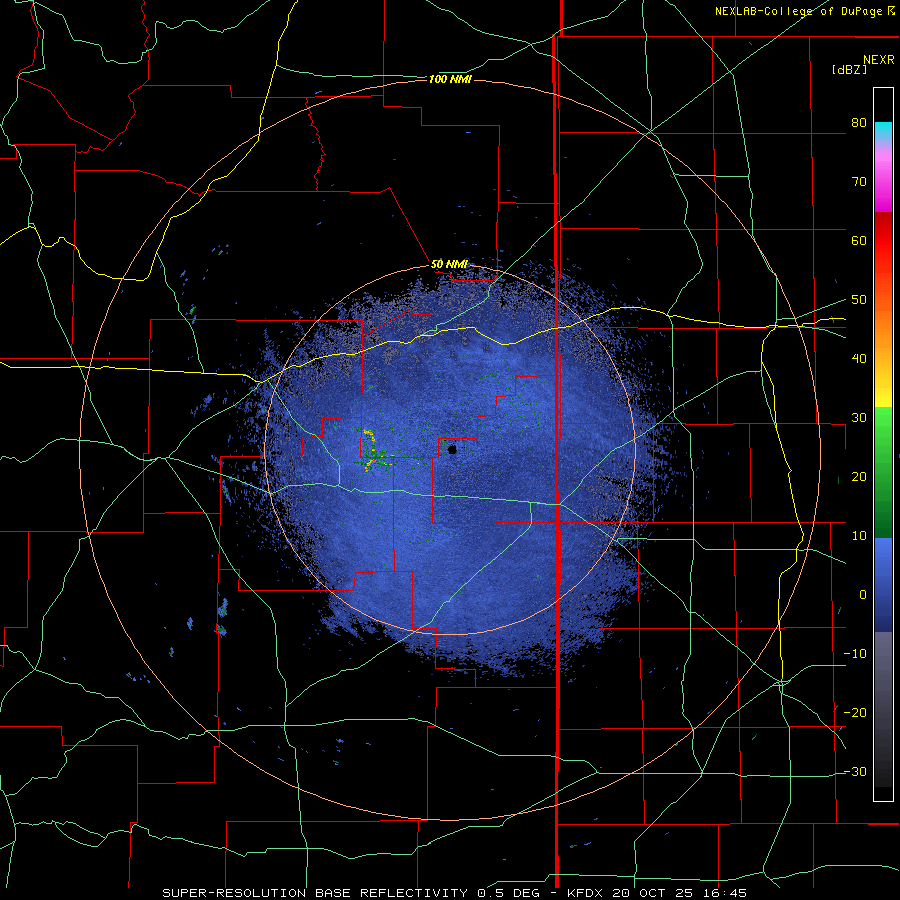Click the -30 dBZ scale label
Viewport: 900px width, 900px height.
pos(855,771)
